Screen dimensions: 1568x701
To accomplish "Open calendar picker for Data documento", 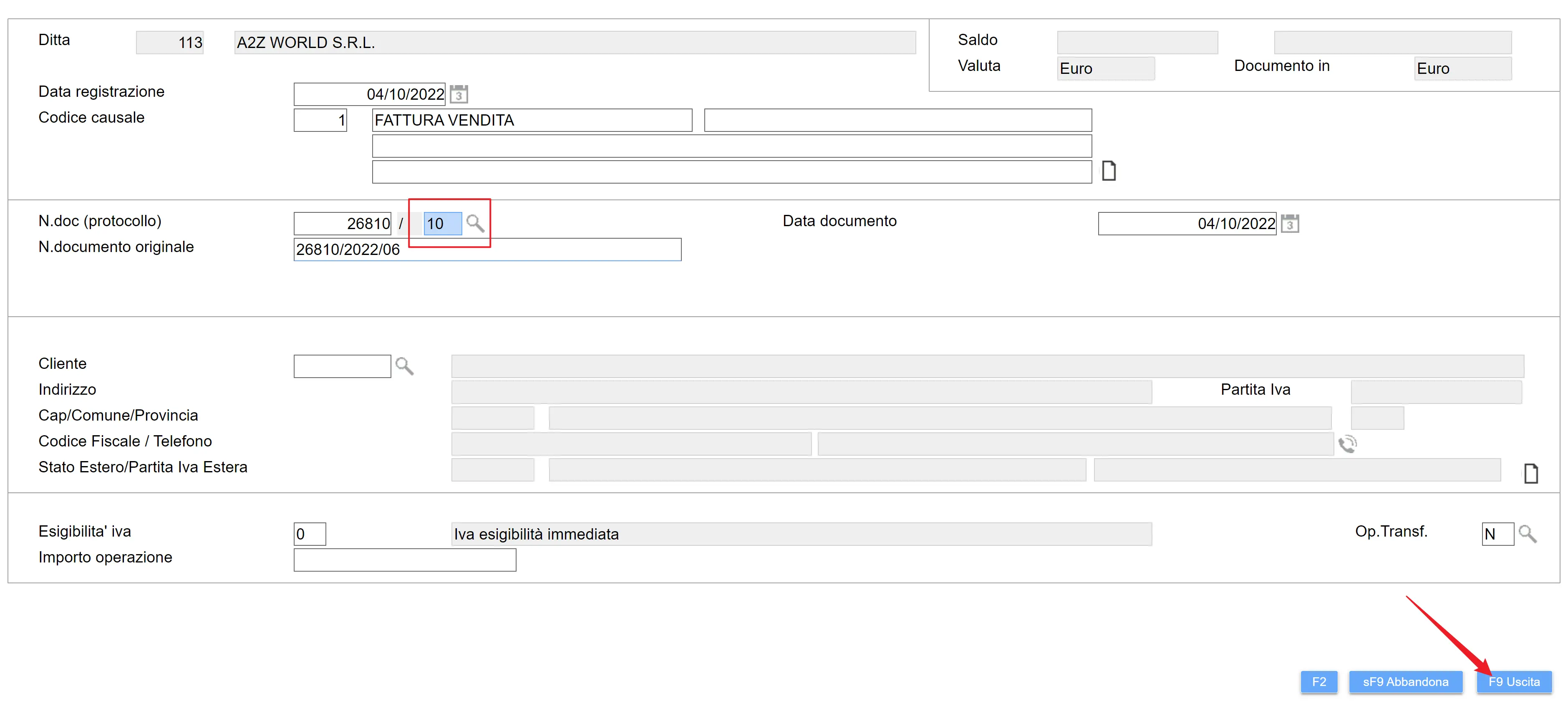I will 1289,223.
